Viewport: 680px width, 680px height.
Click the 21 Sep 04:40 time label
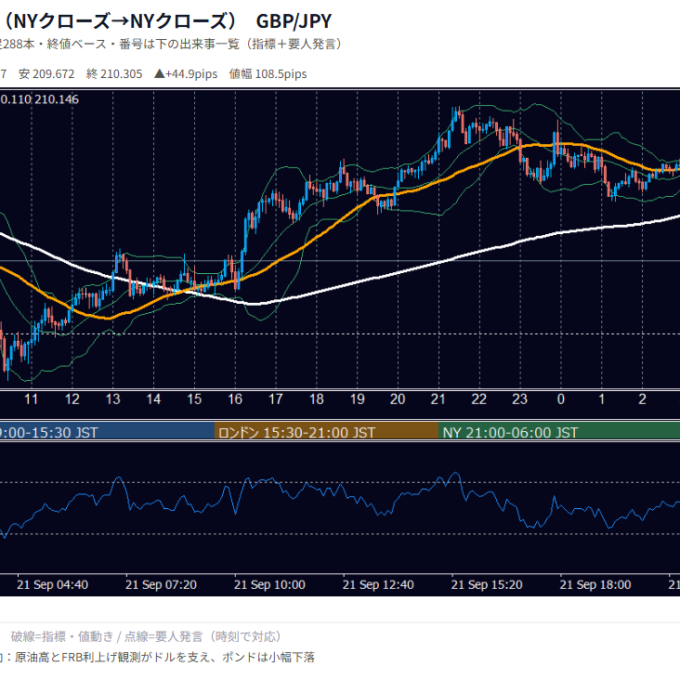[x=52, y=585]
